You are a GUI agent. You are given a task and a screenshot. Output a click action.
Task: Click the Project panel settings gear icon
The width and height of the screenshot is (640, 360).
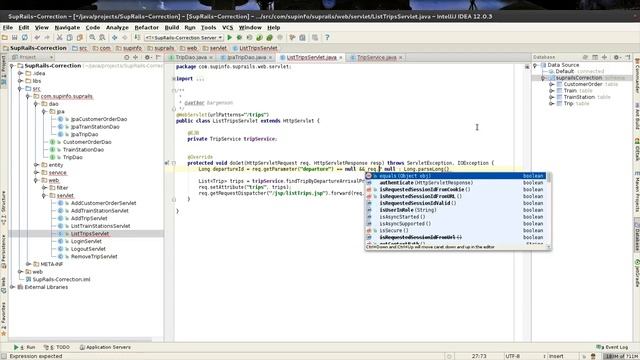tap(148, 58)
